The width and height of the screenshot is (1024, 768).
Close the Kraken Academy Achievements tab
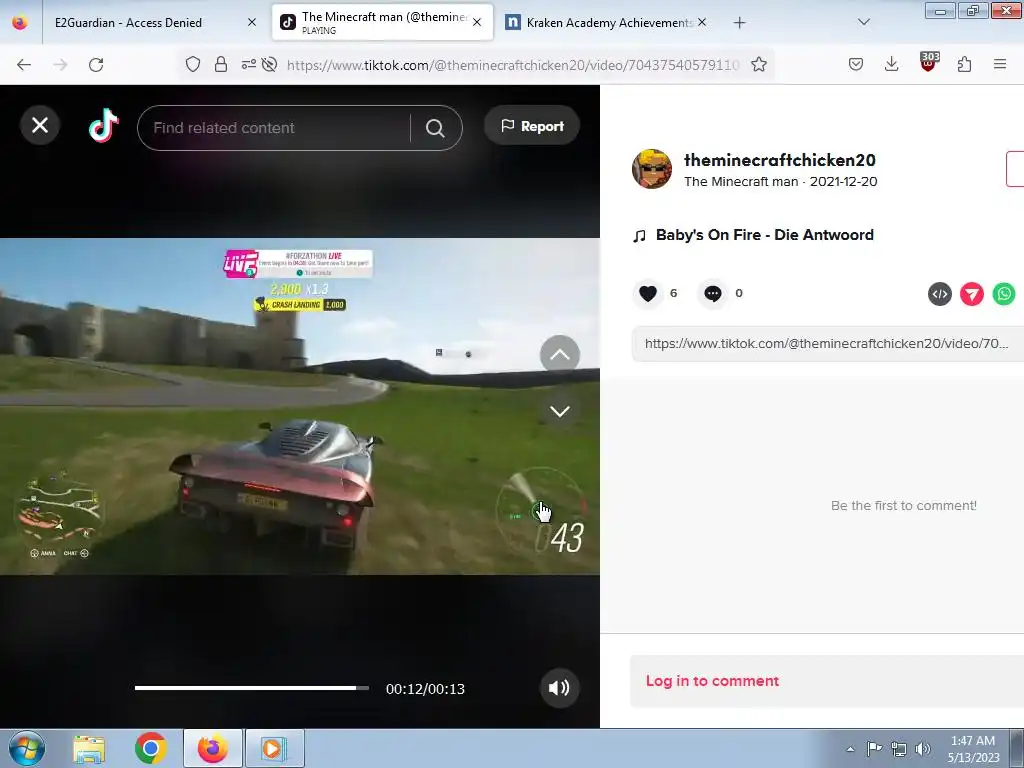click(701, 22)
